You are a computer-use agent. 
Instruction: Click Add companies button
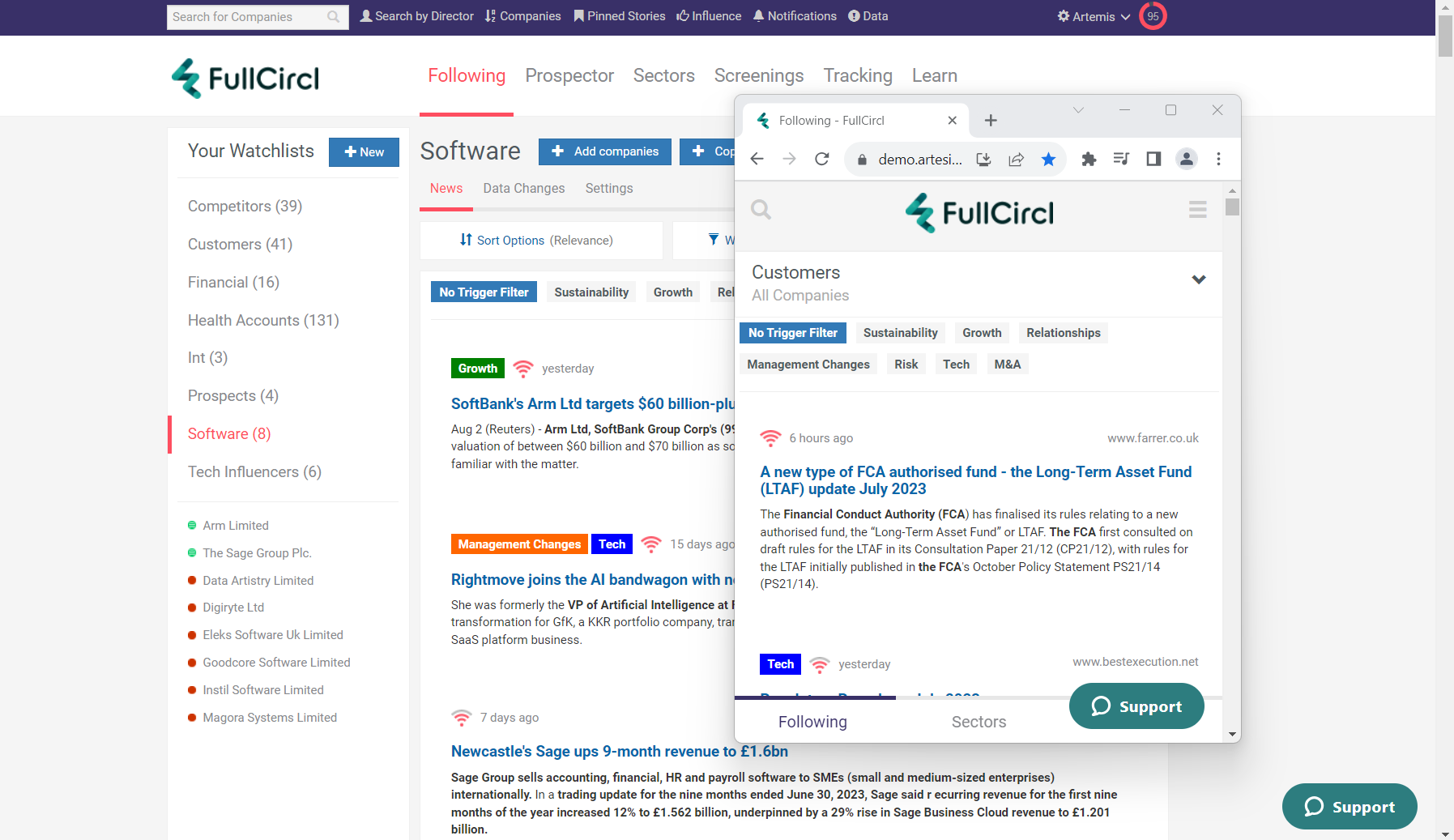tap(605, 151)
